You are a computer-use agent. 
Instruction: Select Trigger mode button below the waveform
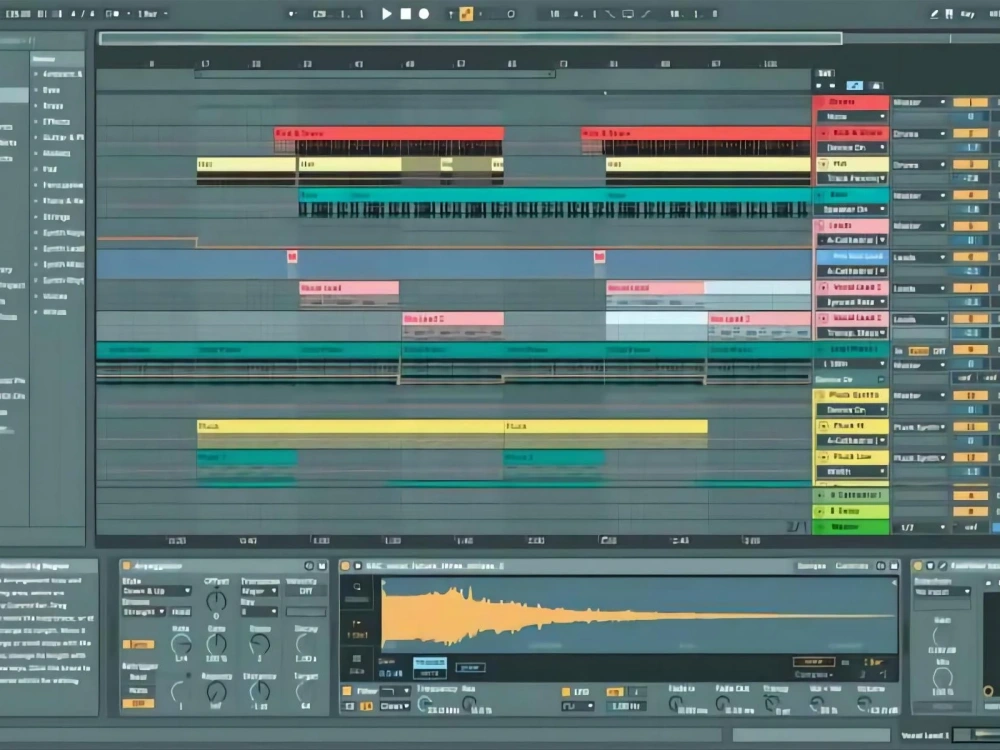click(430, 663)
